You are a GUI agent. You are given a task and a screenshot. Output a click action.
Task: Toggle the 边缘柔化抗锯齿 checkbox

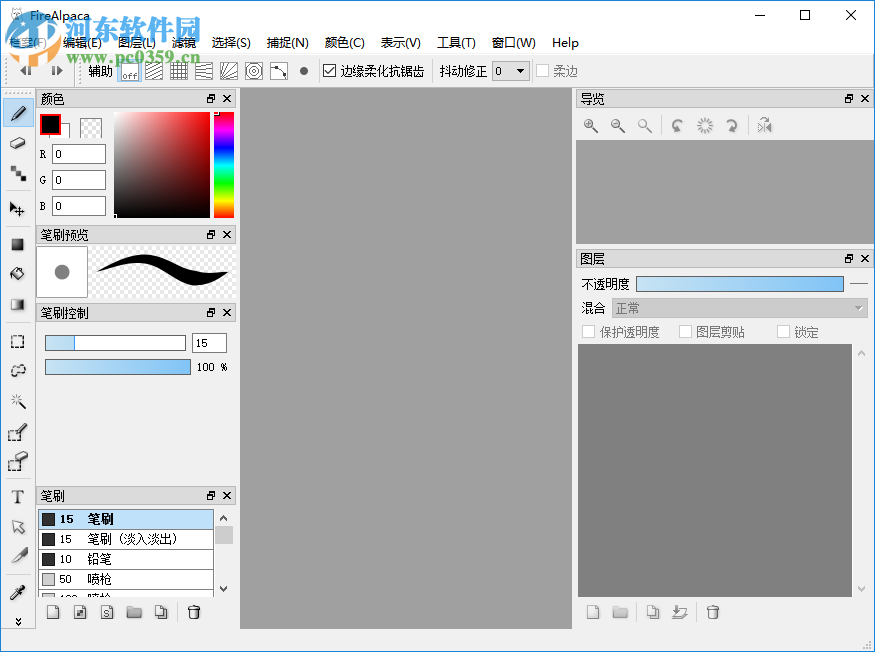(x=330, y=71)
